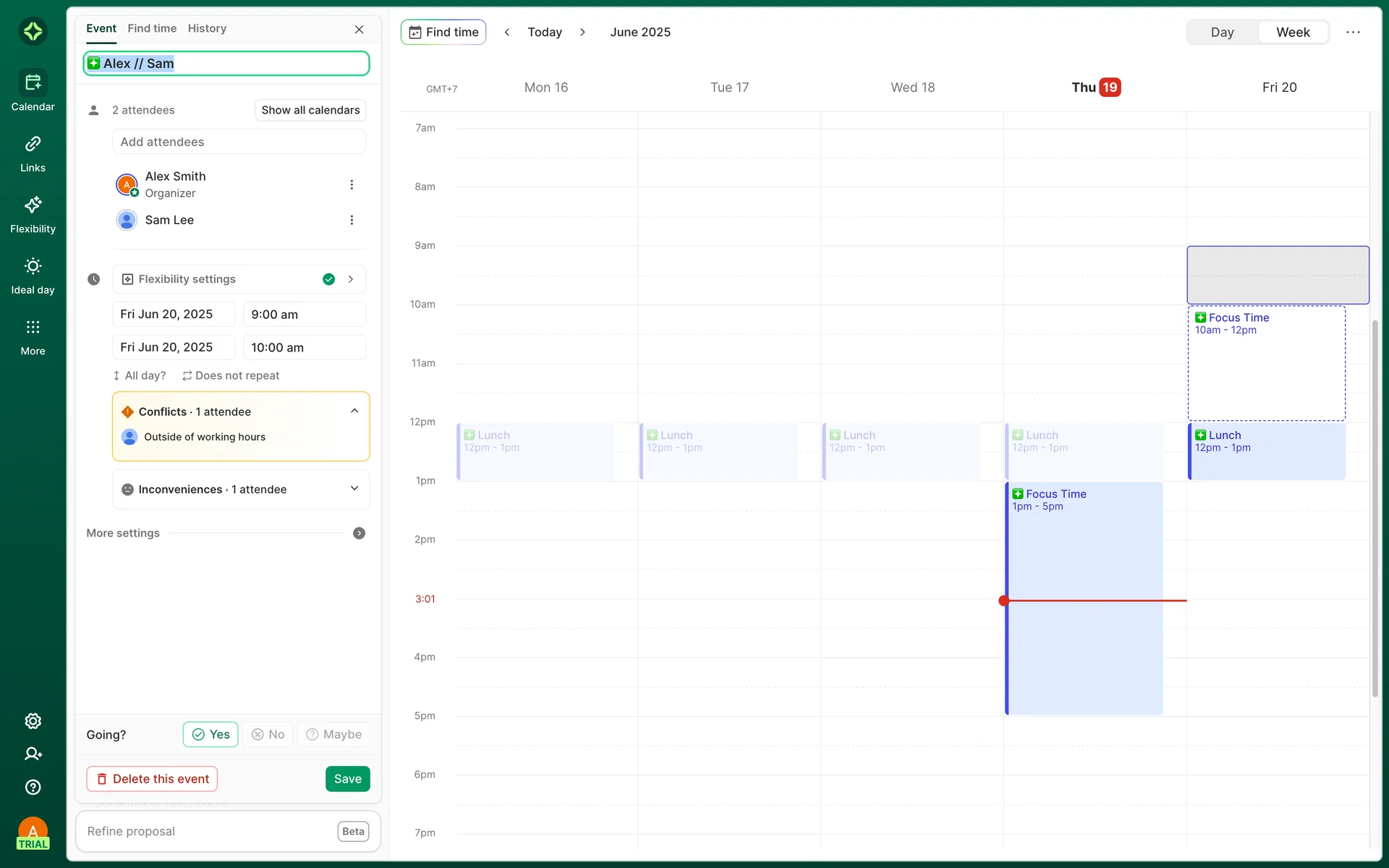
Task: Click Delete this event
Action: [x=152, y=778]
